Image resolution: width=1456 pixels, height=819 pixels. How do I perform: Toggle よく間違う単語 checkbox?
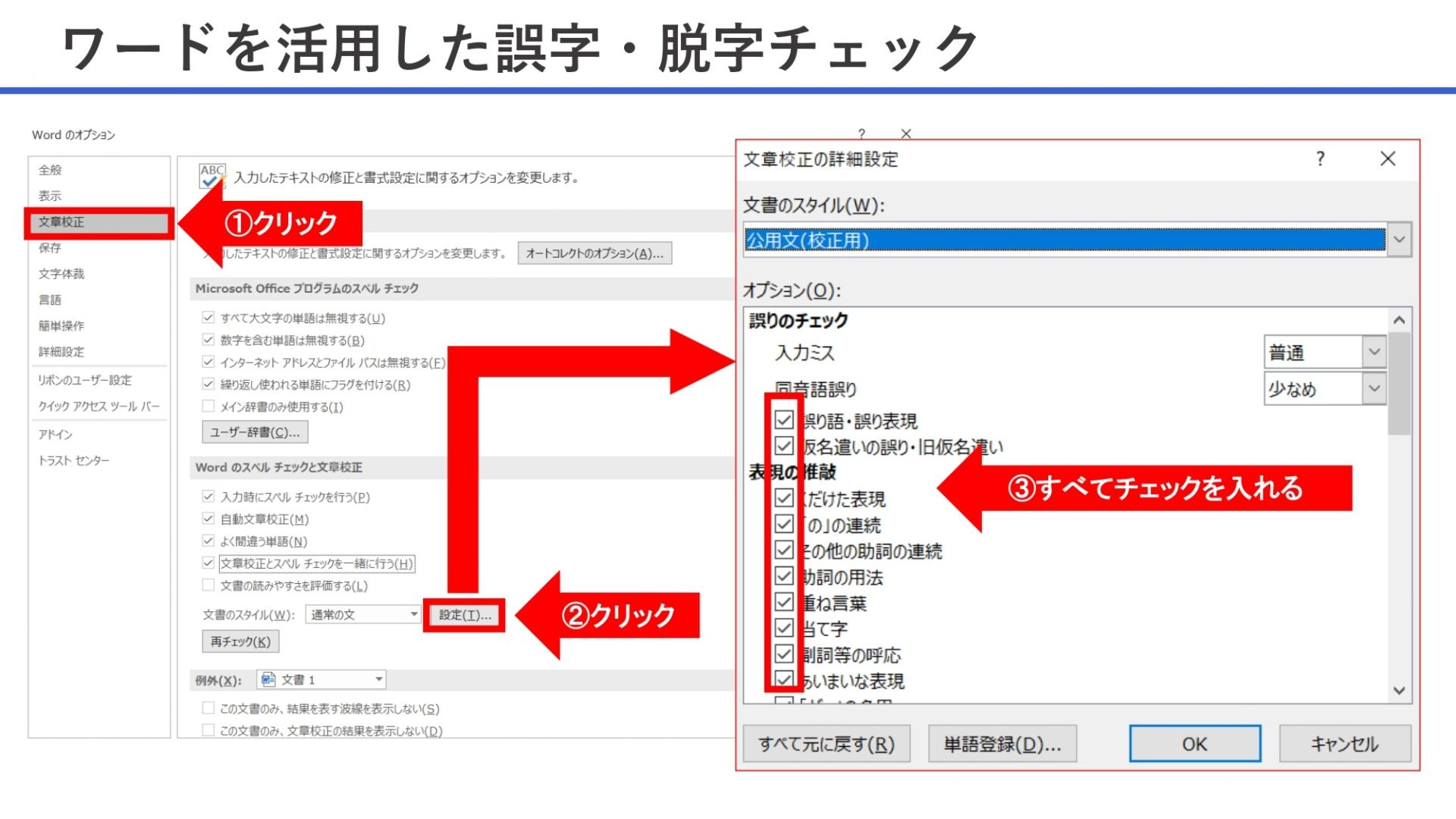click(x=208, y=541)
